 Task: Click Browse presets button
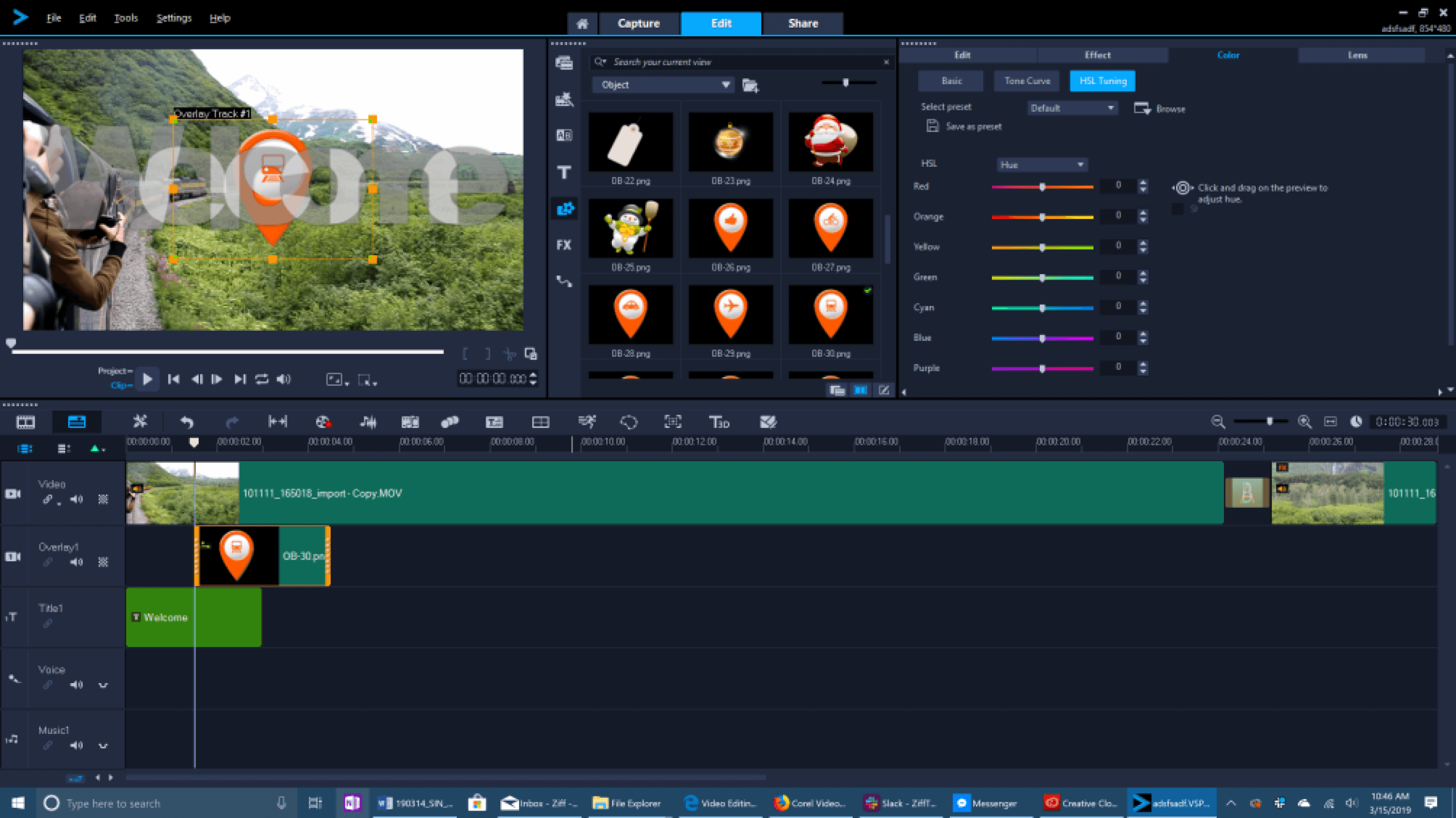tap(1160, 108)
